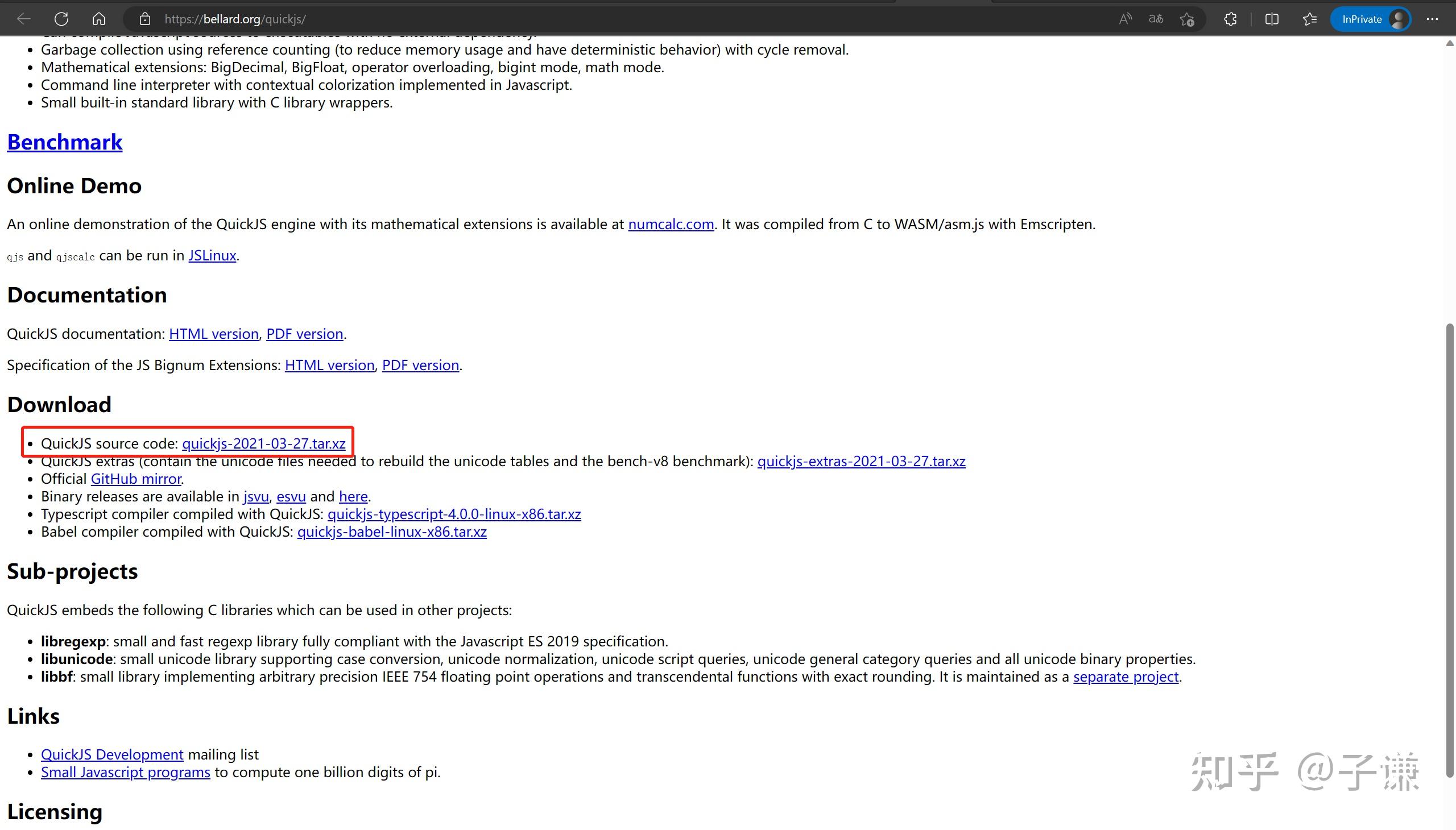This screenshot has height=830, width=1456.
Task: Click the bold 'libregexp' list item
Action: pos(73,641)
